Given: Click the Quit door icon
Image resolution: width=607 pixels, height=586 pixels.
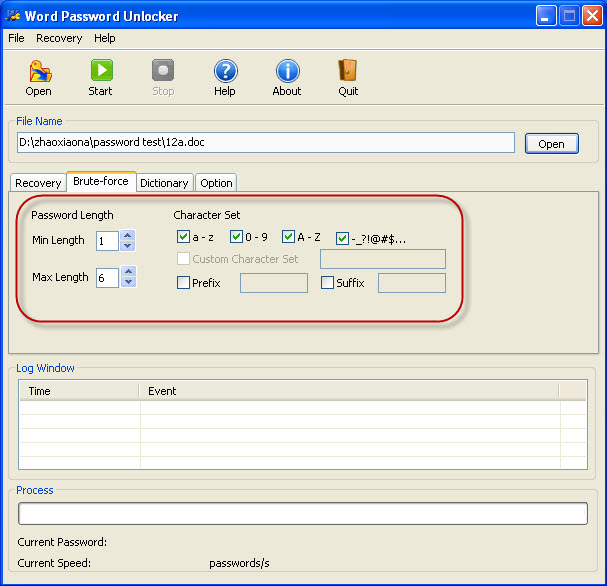Looking at the screenshot, I should (348, 71).
